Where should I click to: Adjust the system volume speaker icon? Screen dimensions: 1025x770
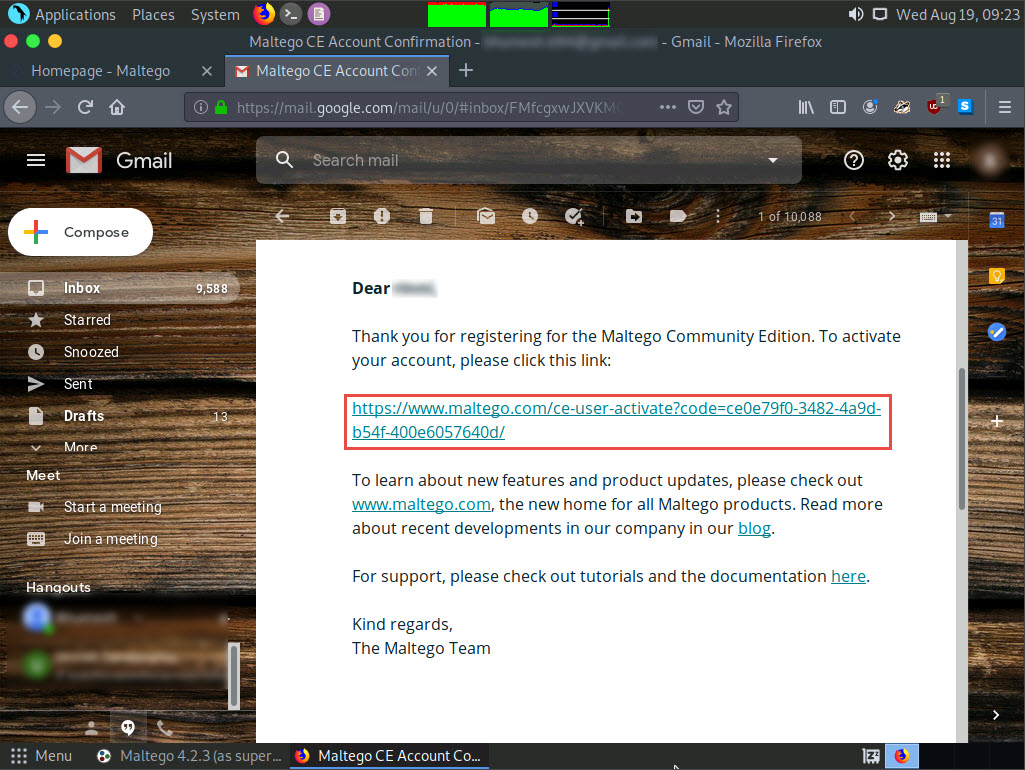[x=855, y=14]
